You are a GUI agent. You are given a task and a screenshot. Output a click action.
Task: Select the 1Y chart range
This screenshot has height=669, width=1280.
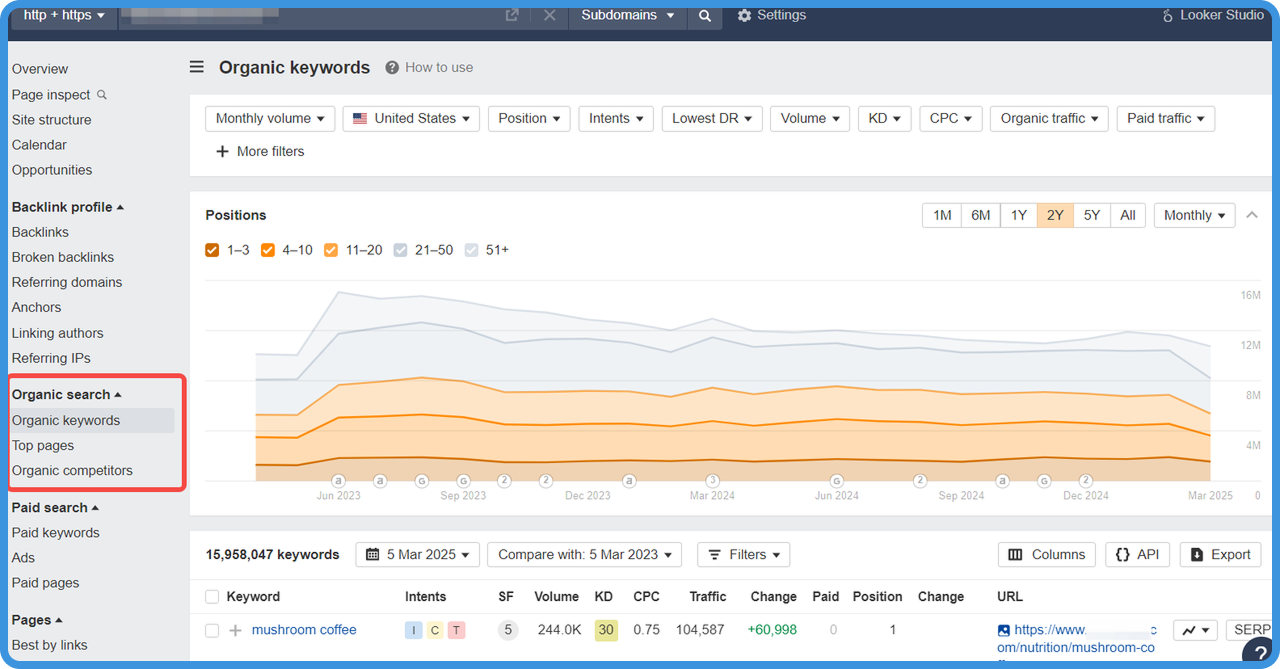tap(1018, 215)
